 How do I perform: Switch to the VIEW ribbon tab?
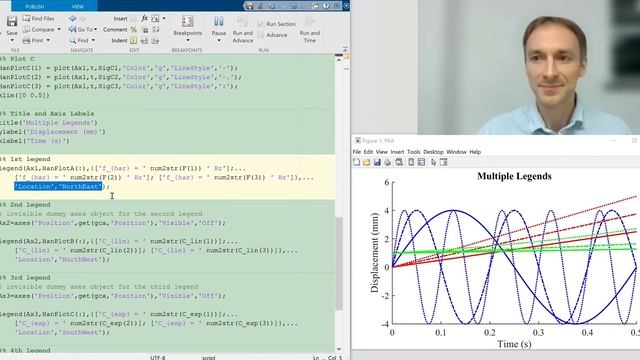(78, 7)
